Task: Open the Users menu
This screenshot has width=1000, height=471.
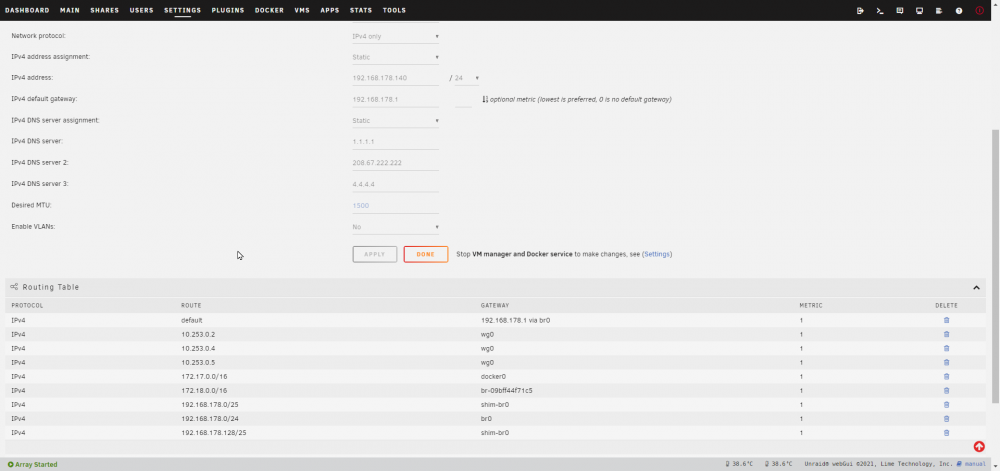Action: click(x=142, y=10)
